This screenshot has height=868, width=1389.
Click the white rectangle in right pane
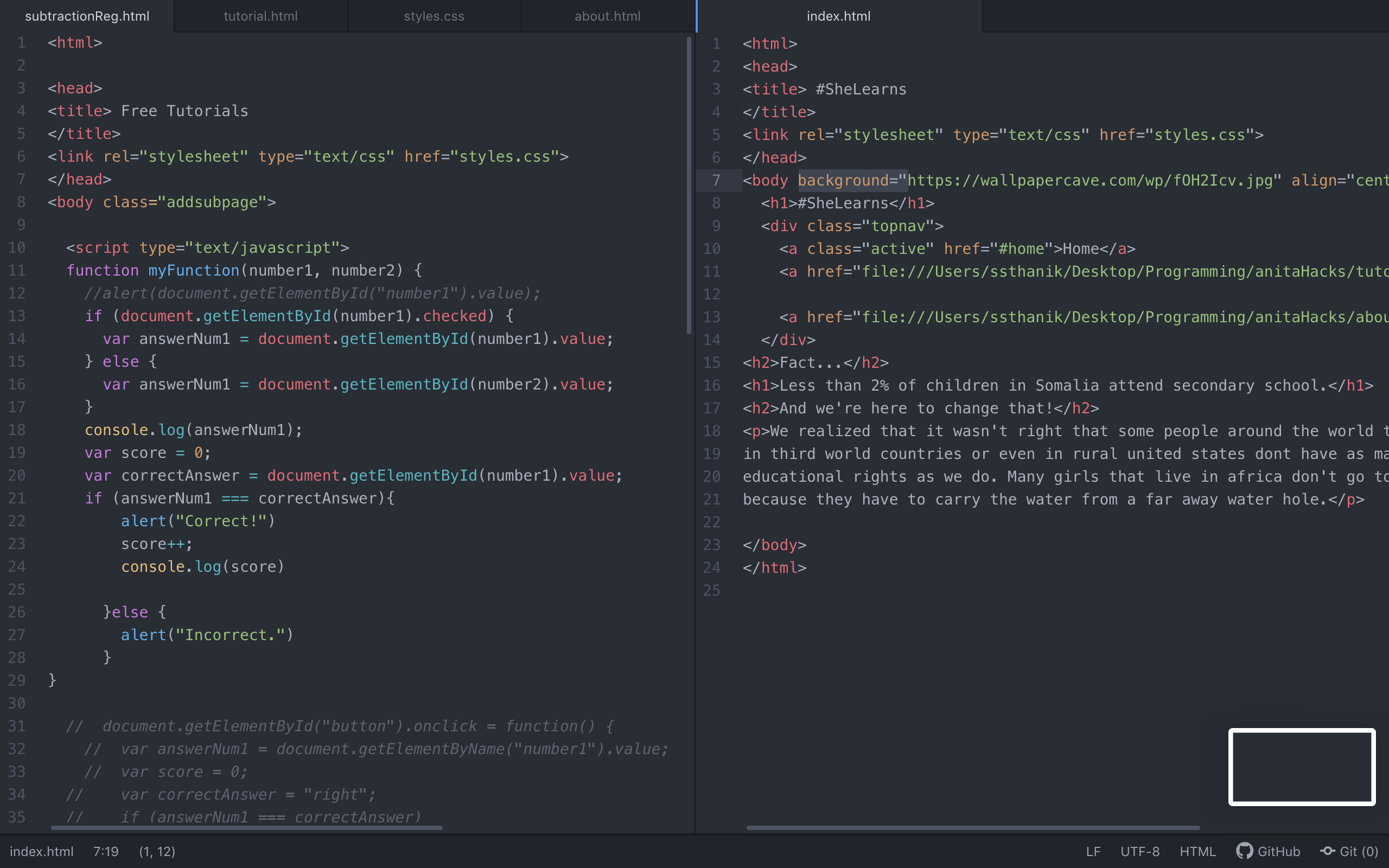[x=1302, y=767]
